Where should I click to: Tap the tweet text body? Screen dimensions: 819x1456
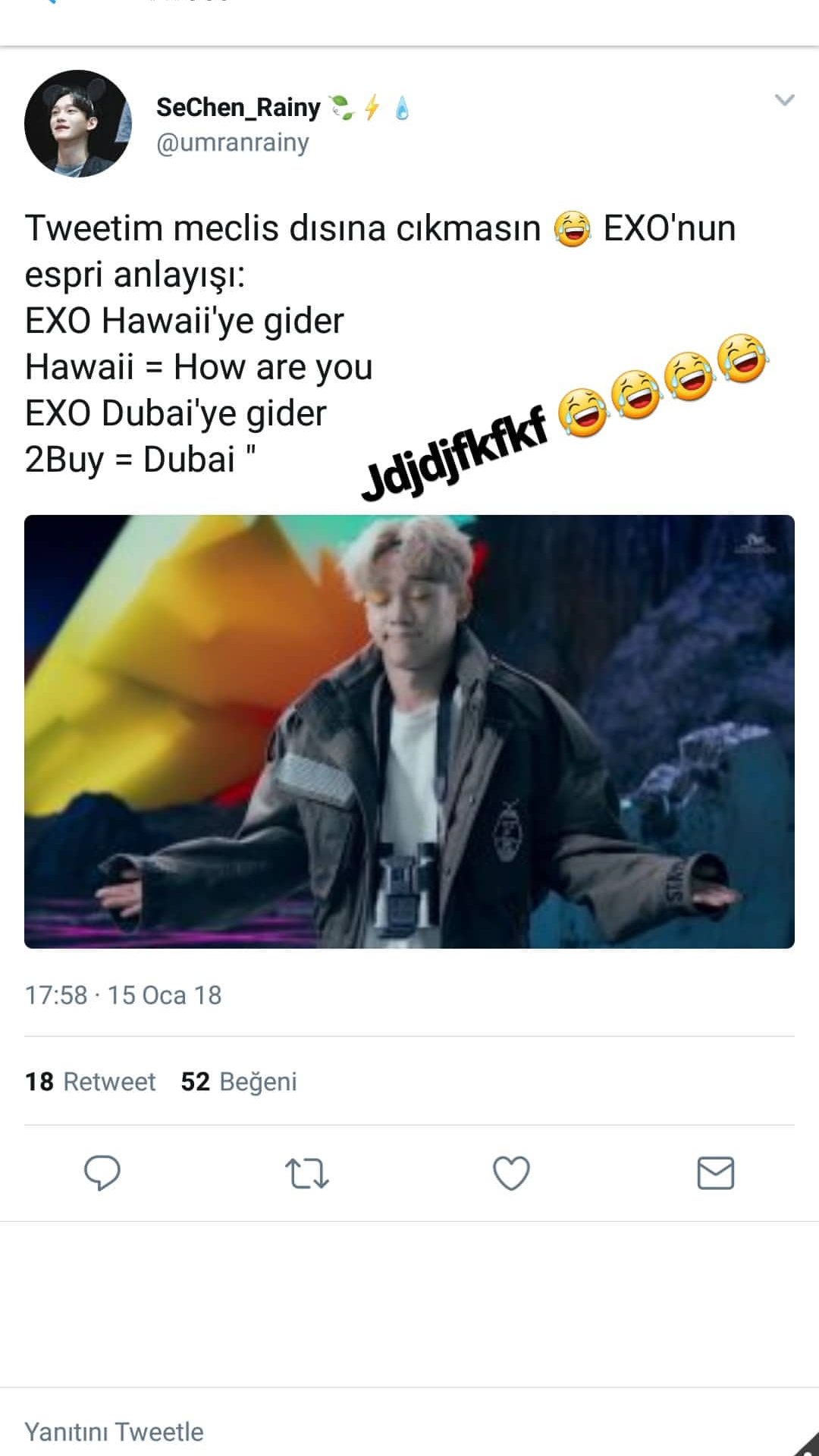(x=381, y=344)
